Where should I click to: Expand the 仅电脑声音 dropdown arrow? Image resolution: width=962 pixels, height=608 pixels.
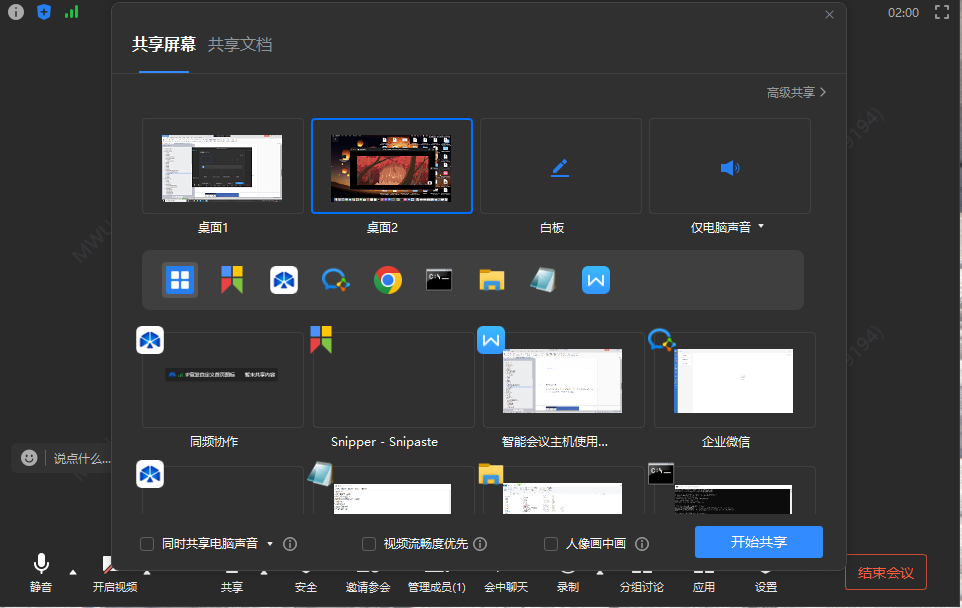(x=761, y=227)
